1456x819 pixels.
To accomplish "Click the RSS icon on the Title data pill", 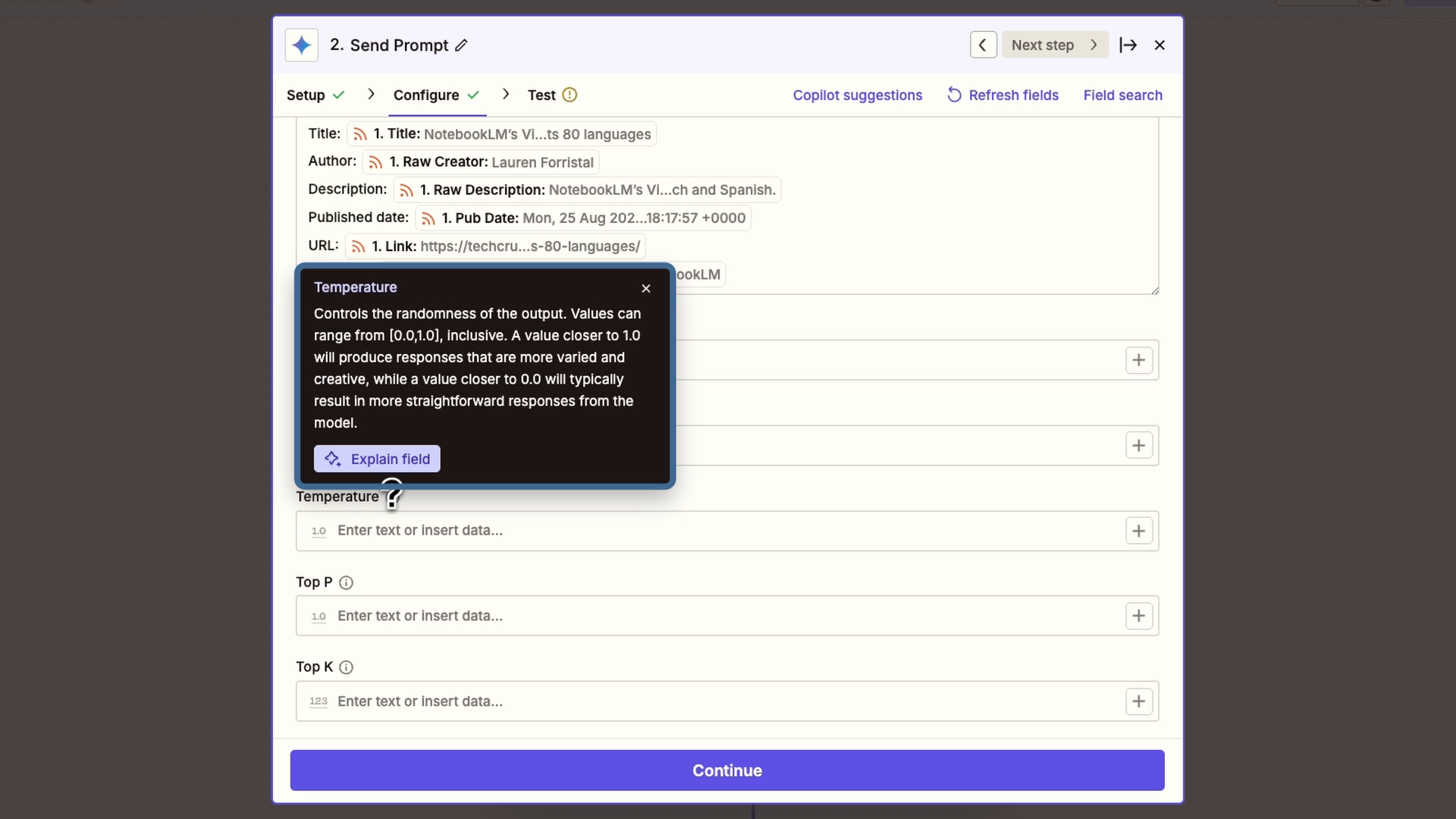I will pyautogui.click(x=360, y=134).
